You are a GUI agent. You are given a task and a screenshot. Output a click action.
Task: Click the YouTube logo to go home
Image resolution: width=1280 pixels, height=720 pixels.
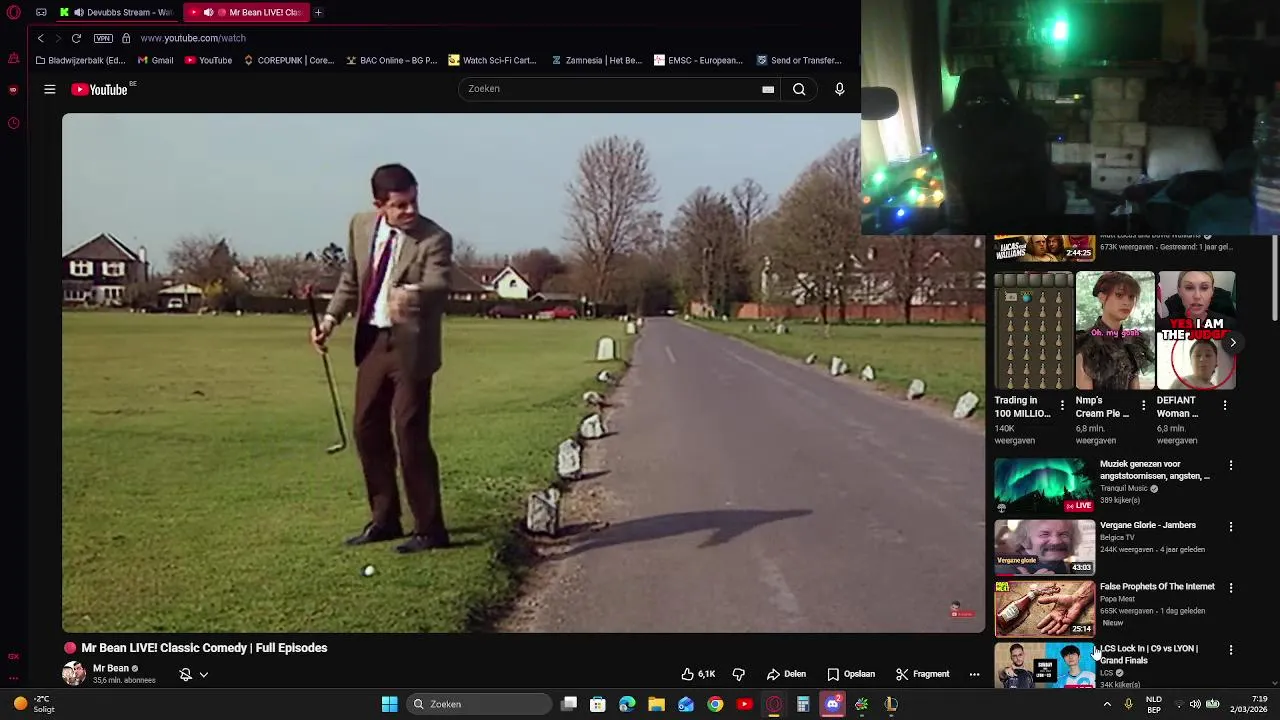click(101, 89)
